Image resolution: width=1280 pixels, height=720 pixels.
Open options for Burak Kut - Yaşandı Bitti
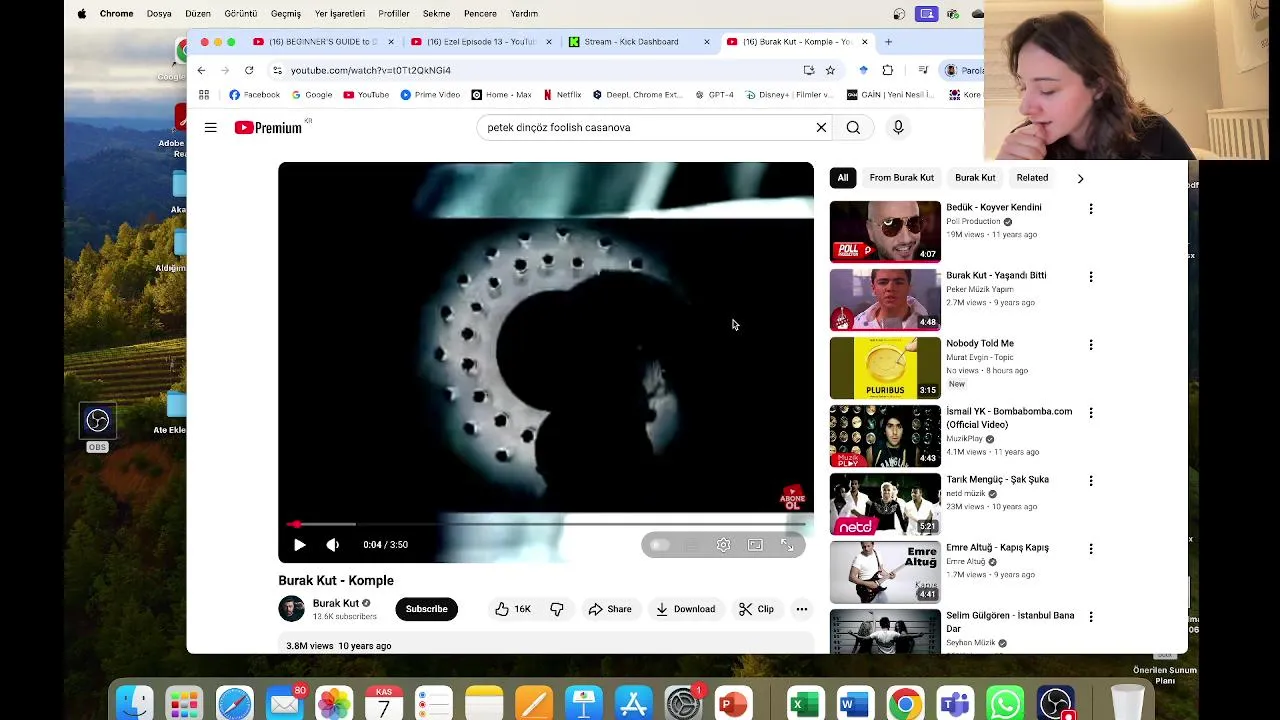1091,277
